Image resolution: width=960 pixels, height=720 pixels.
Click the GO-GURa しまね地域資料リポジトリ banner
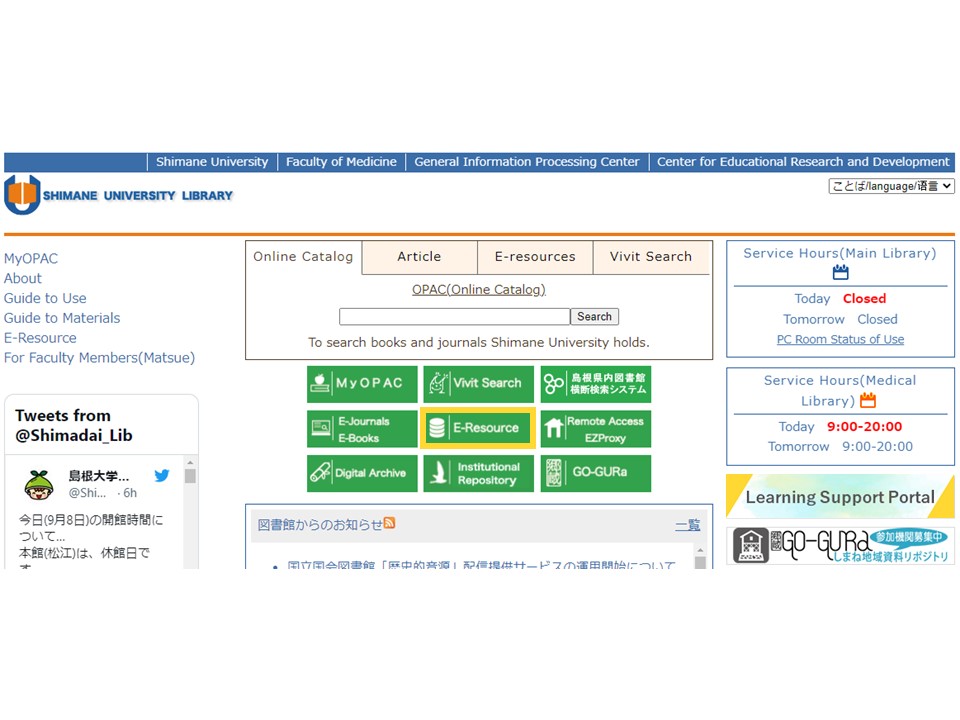coord(840,545)
